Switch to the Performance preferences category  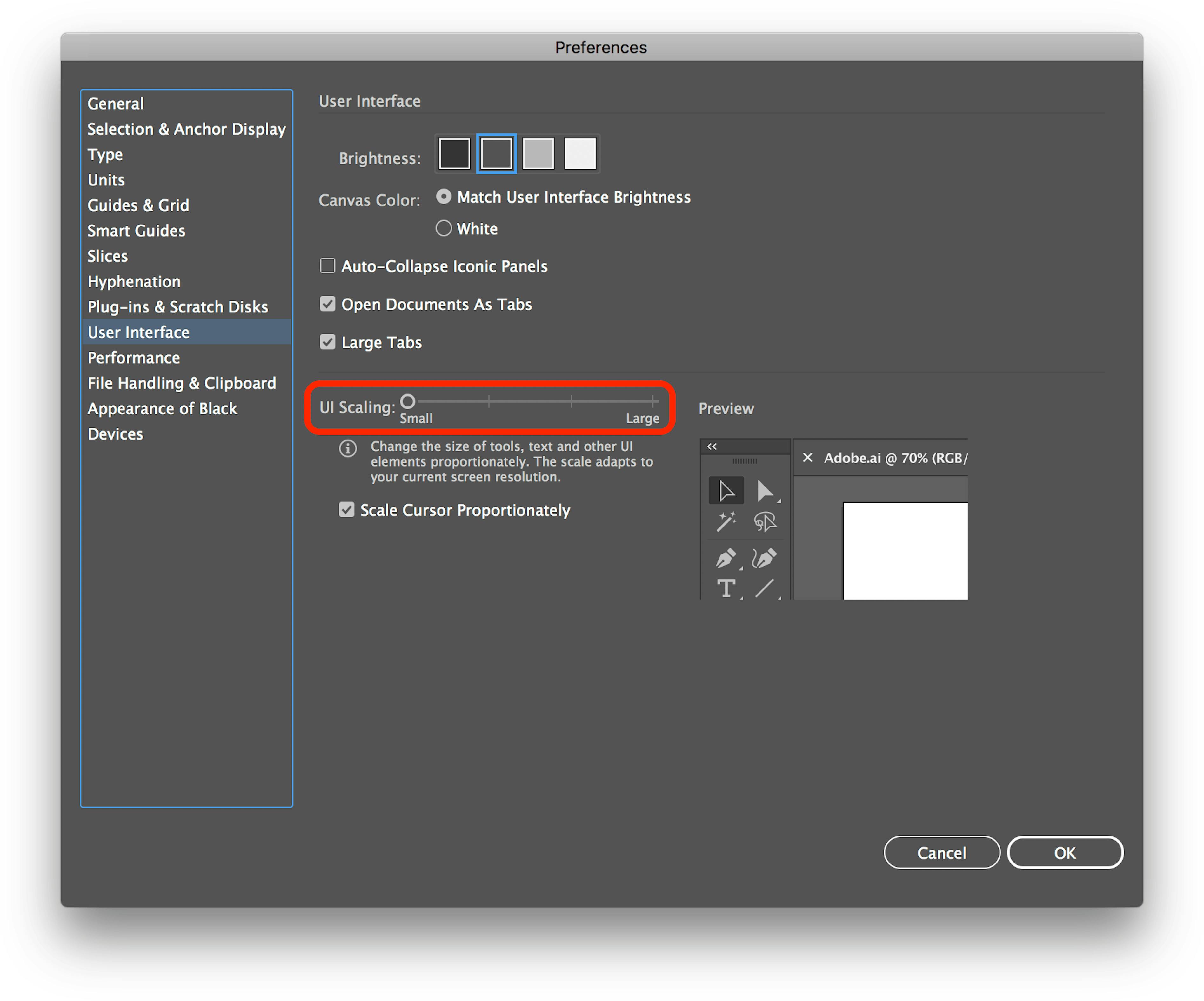pos(134,357)
